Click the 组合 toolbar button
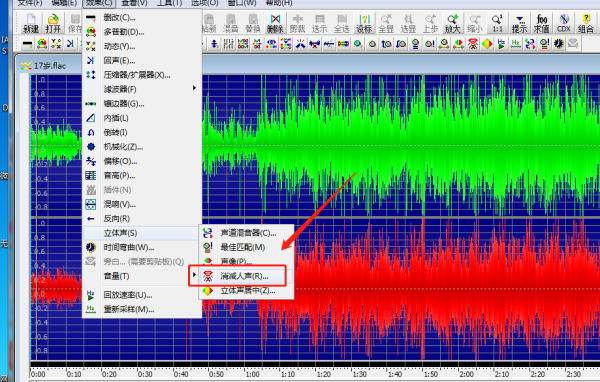This screenshot has height=382, width=600. coord(586,23)
